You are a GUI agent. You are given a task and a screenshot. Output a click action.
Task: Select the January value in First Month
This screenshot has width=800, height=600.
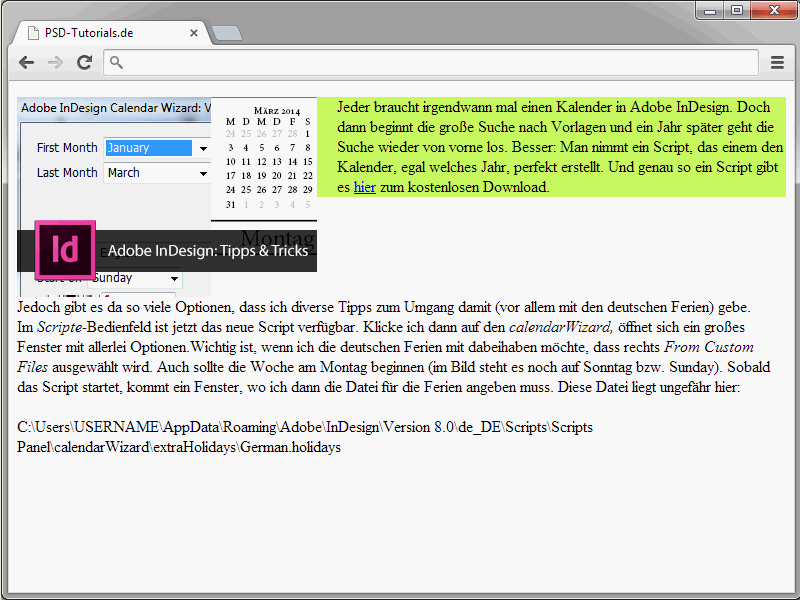tap(148, 148)
